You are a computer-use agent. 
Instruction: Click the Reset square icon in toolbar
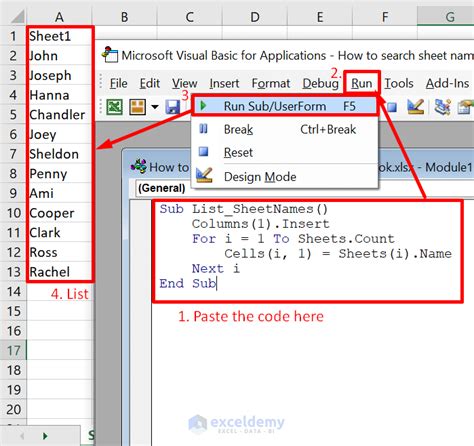tap(392, 107)
